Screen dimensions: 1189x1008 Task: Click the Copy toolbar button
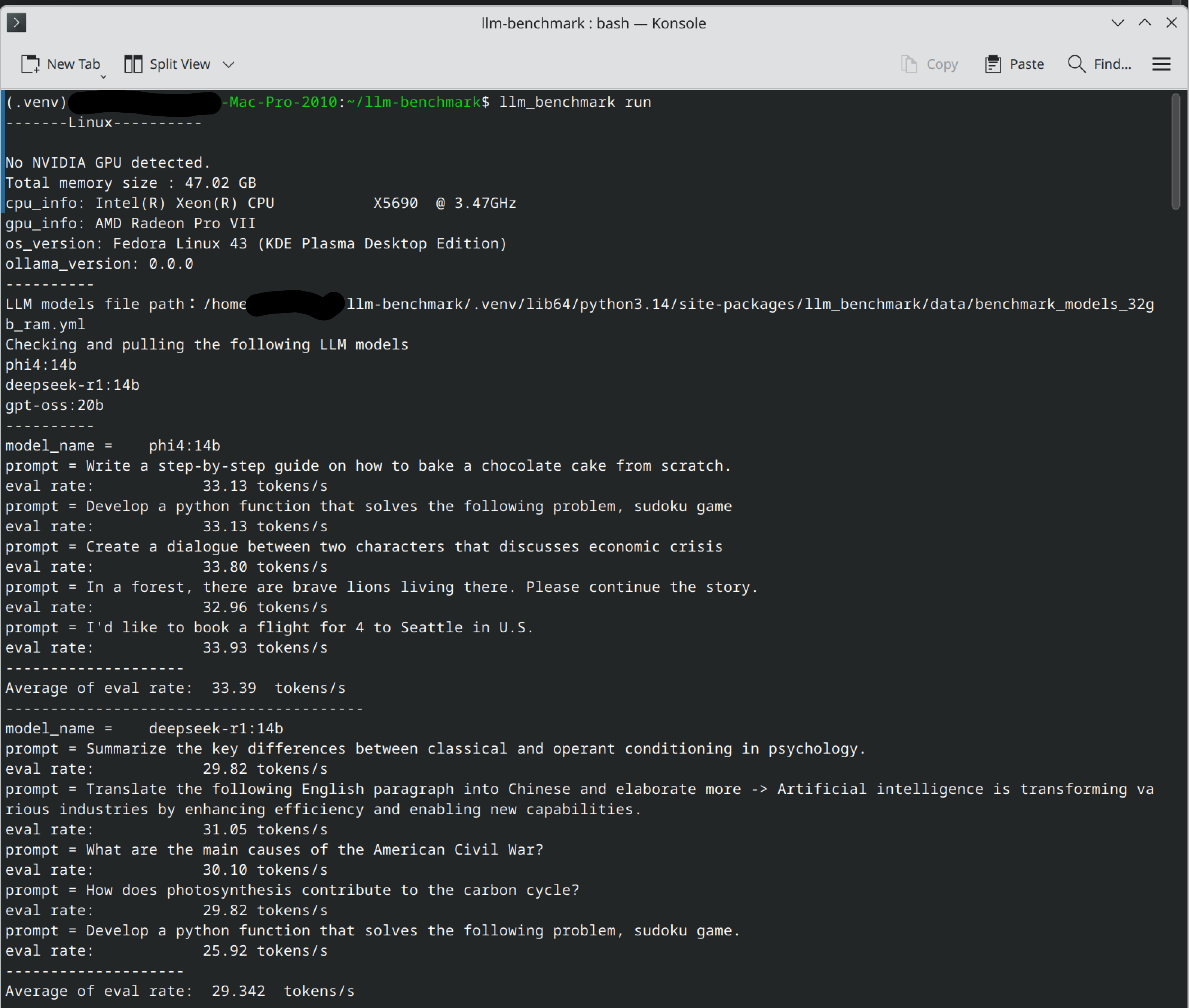tap(930, 64)
